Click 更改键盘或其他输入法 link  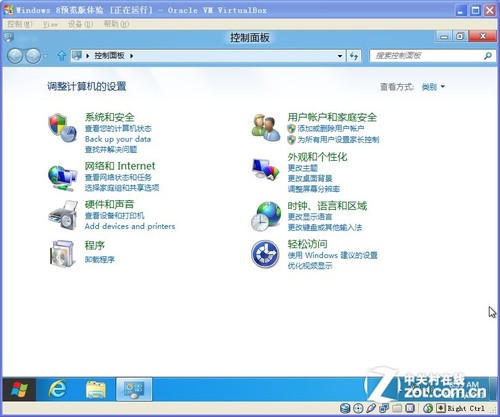pyautogui.click(x=325, y=228)
